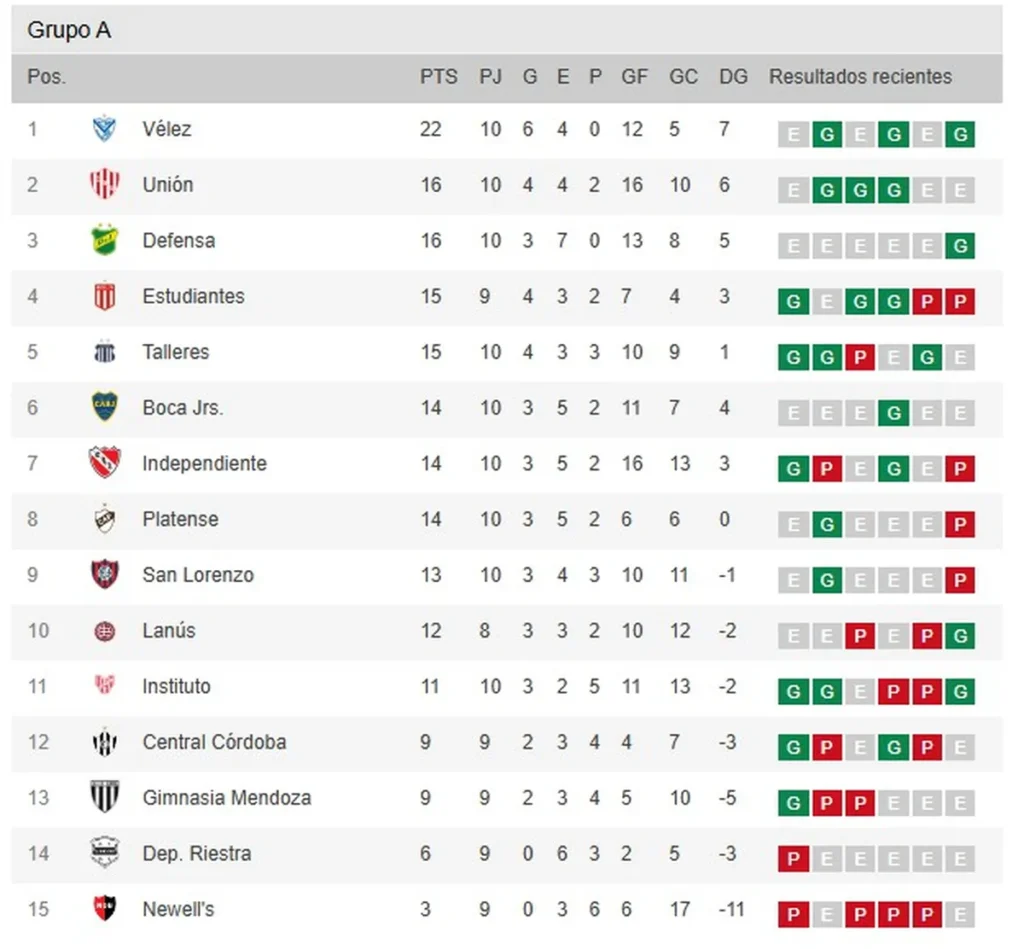Click Defensa's green G result box
Viewport: 1024px width, 949px height.
coord(960,246)
